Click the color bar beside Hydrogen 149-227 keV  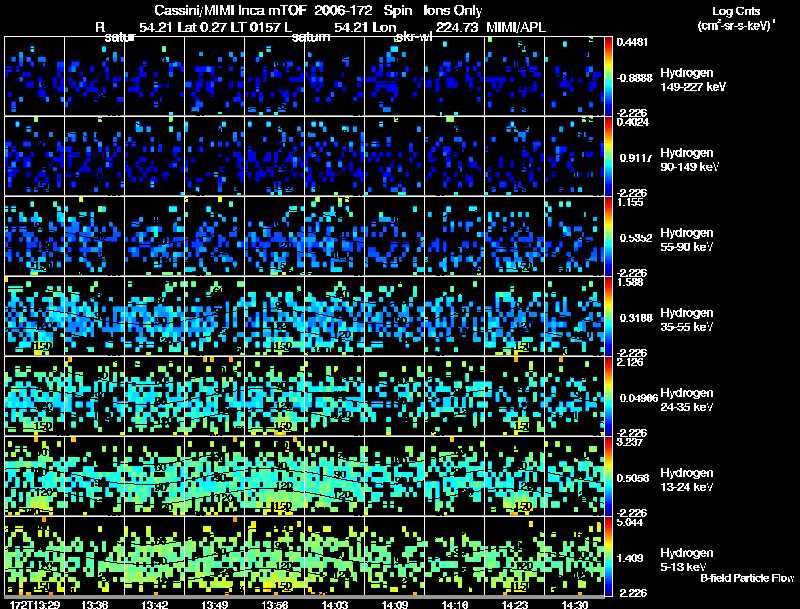click(608, 77)
